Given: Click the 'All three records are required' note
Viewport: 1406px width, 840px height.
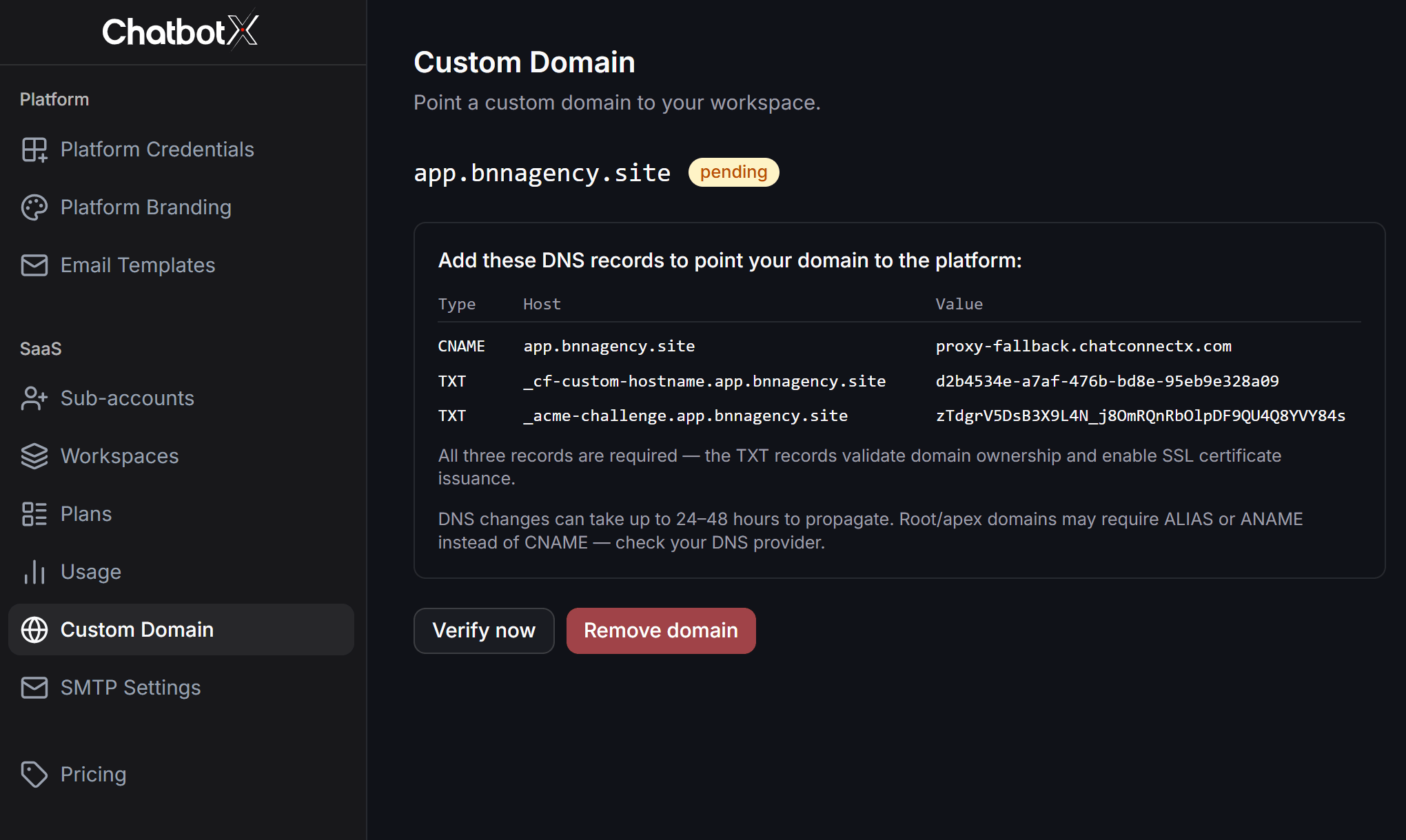Looking at the screenshot, I should click(x=859, y=467).
